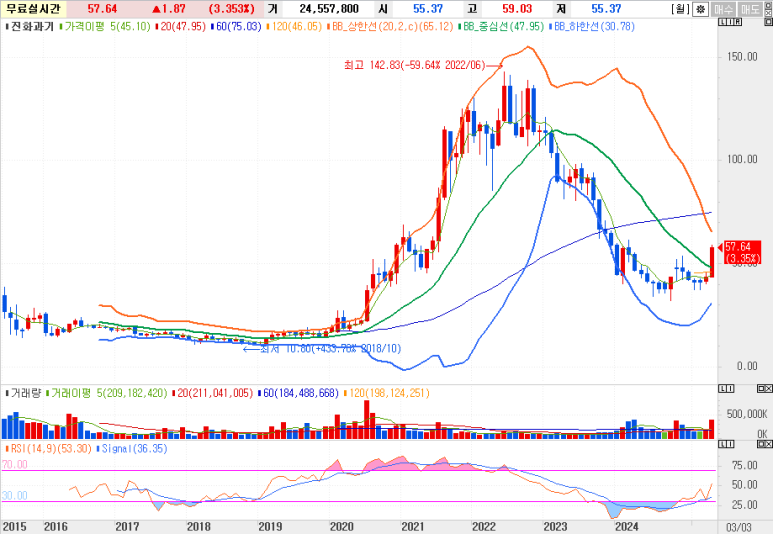
Task: Click the red current price tag 57.64 (3.35%)
Action: click(x=742, y=252)
